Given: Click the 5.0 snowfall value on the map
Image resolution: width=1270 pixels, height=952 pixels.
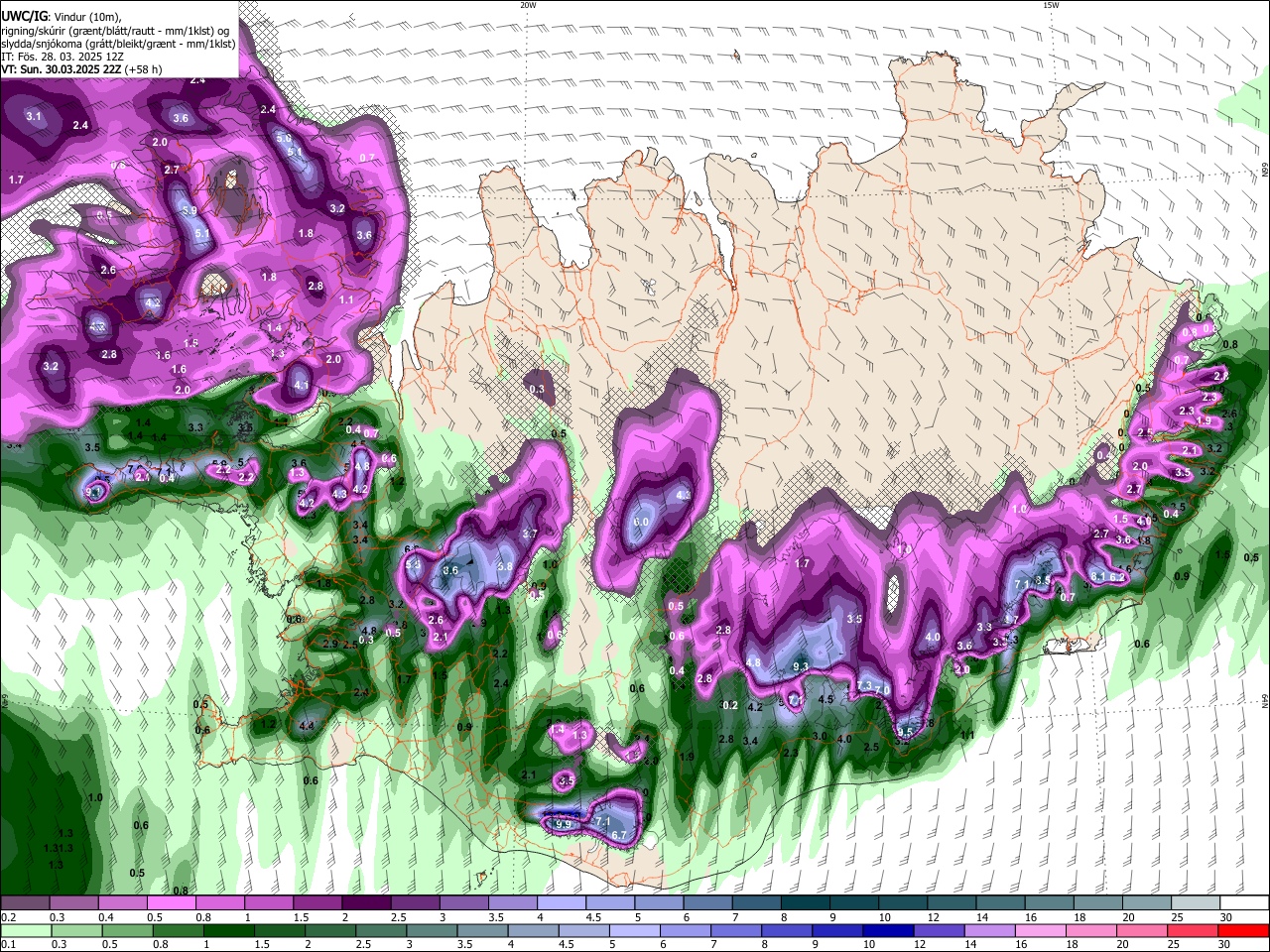Looking at the screenshot, I should click(284, 139).
